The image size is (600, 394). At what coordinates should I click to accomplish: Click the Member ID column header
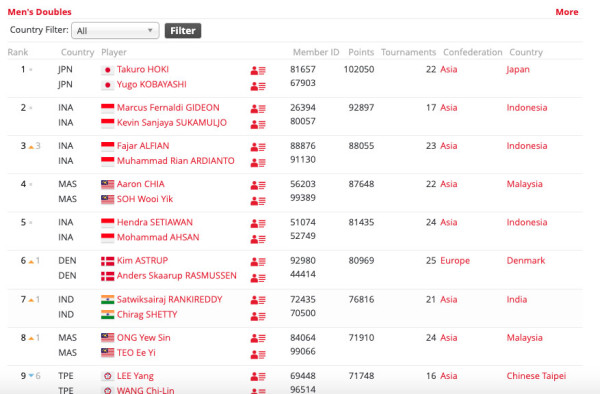click(x=316, y=52)
